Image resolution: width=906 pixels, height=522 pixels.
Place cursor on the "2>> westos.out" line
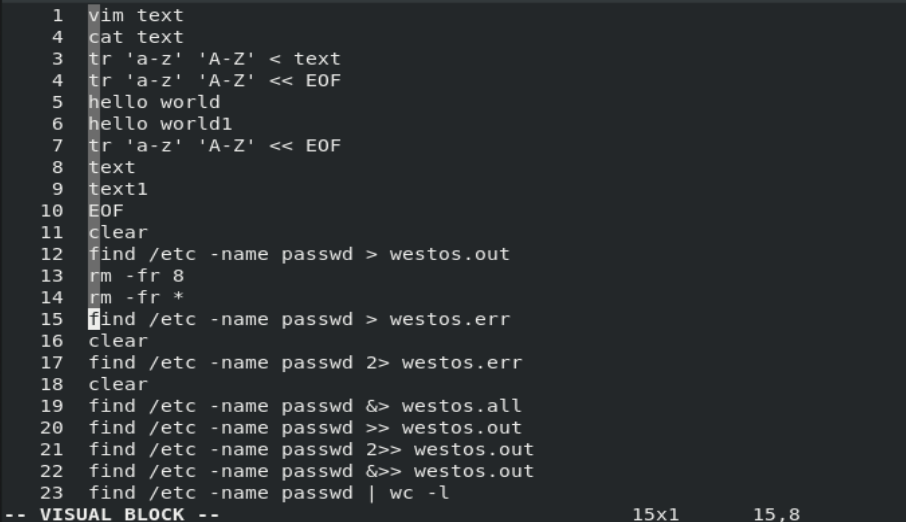[311, 450]
